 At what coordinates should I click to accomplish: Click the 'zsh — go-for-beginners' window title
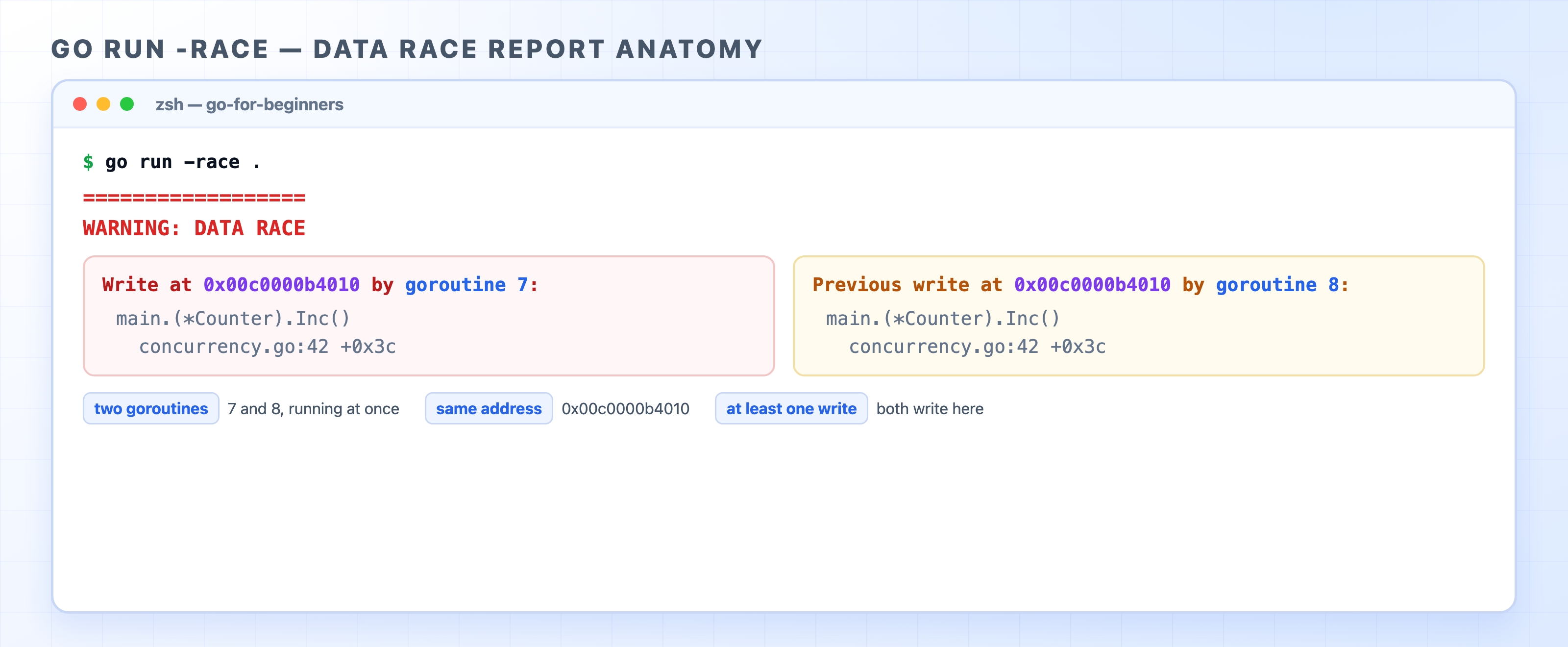[x=249, y=105]
